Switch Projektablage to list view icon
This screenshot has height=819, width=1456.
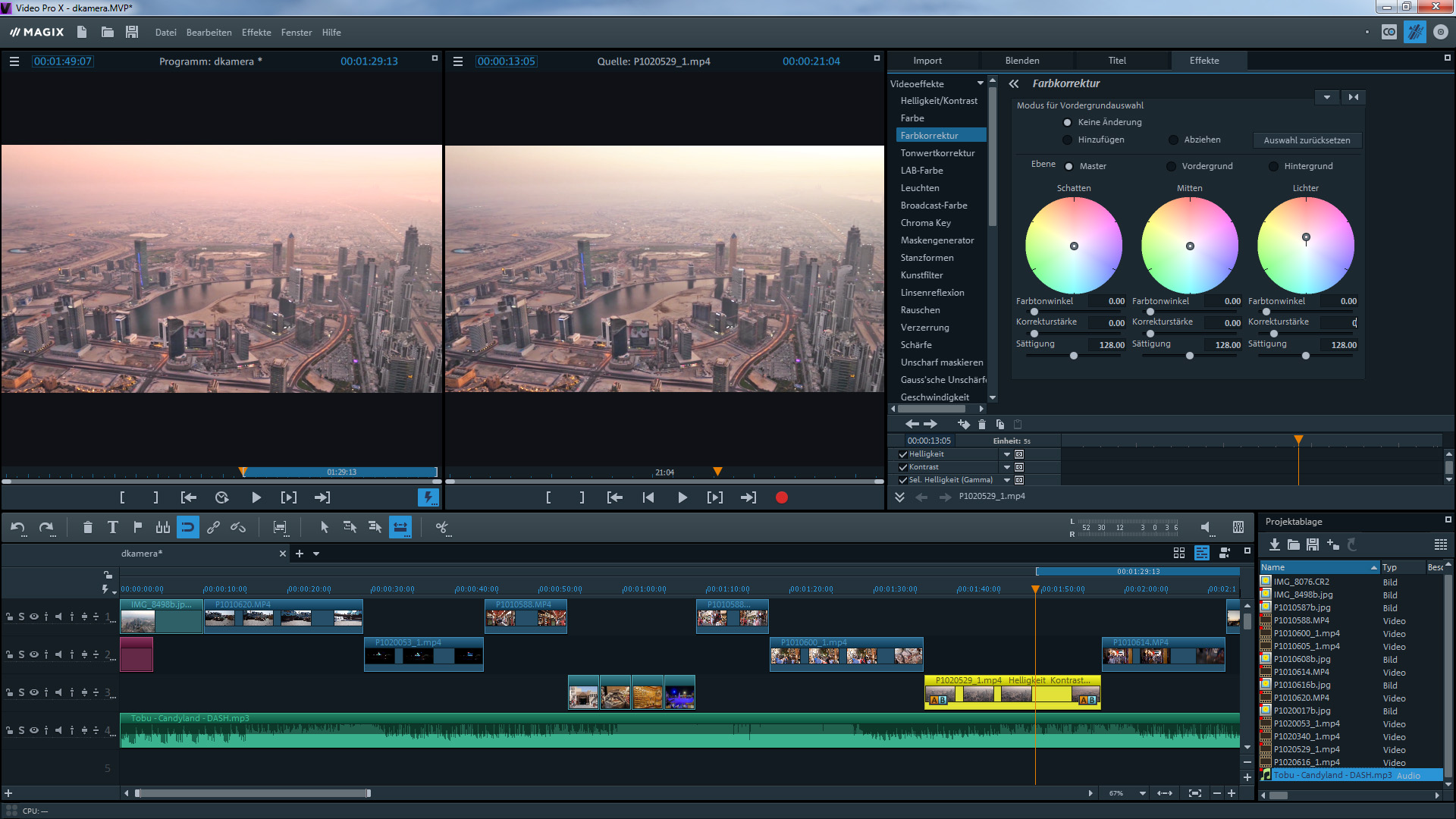tap(1441, 544)
